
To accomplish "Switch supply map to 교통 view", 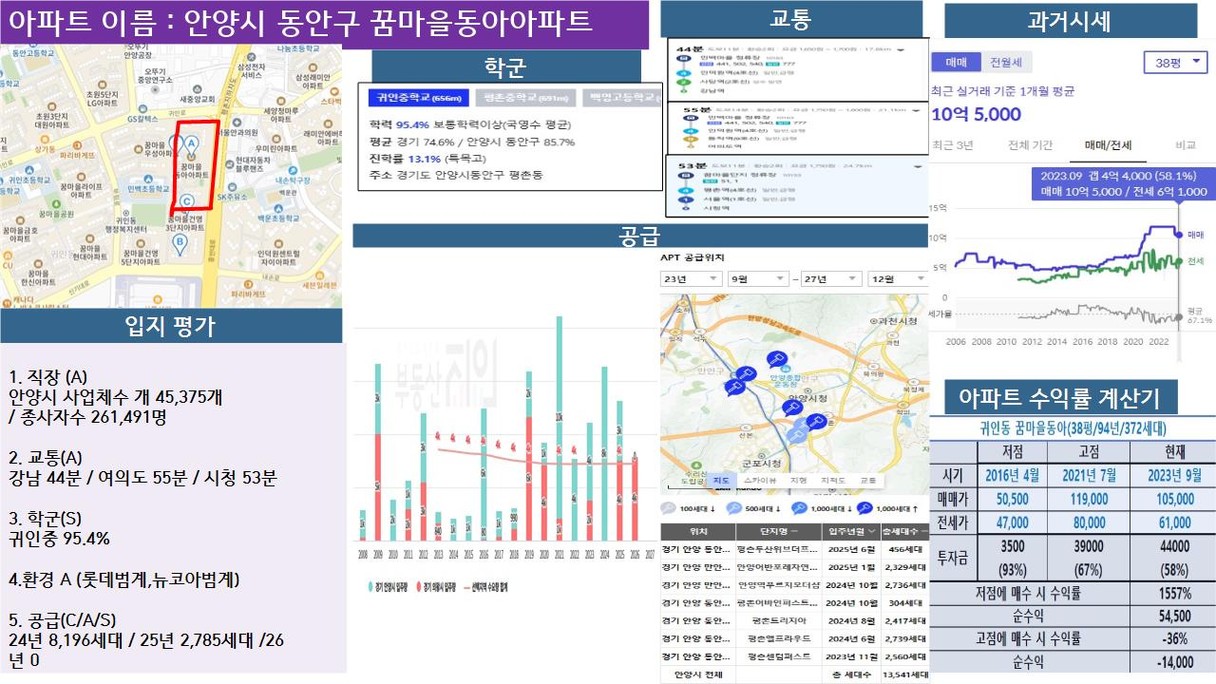I will 868,481.
